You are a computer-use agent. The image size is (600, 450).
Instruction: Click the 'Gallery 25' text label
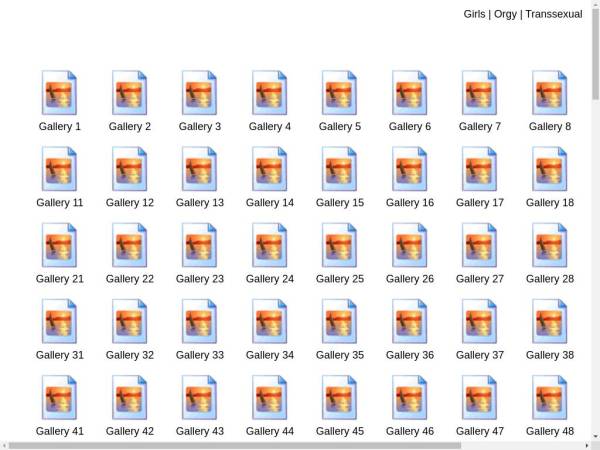[x=340, y=279]
